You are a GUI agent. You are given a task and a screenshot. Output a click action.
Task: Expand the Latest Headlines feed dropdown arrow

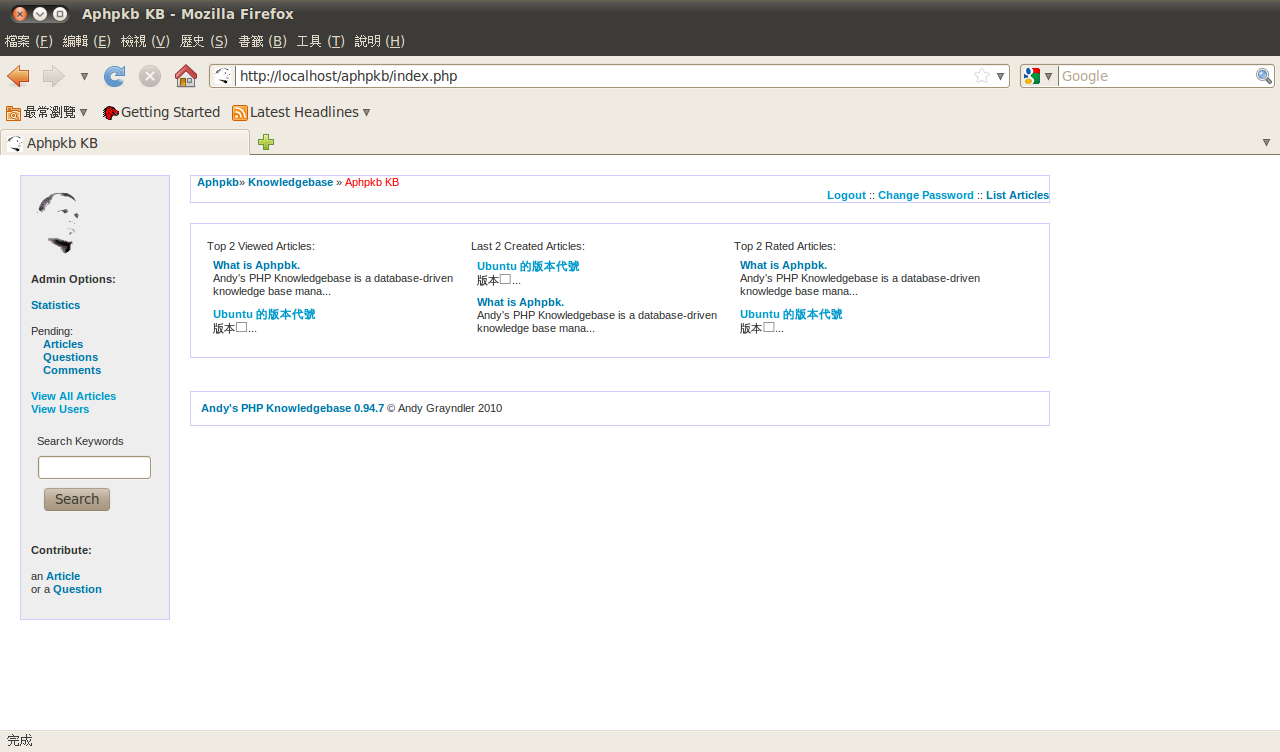click(x=366, y=113)
